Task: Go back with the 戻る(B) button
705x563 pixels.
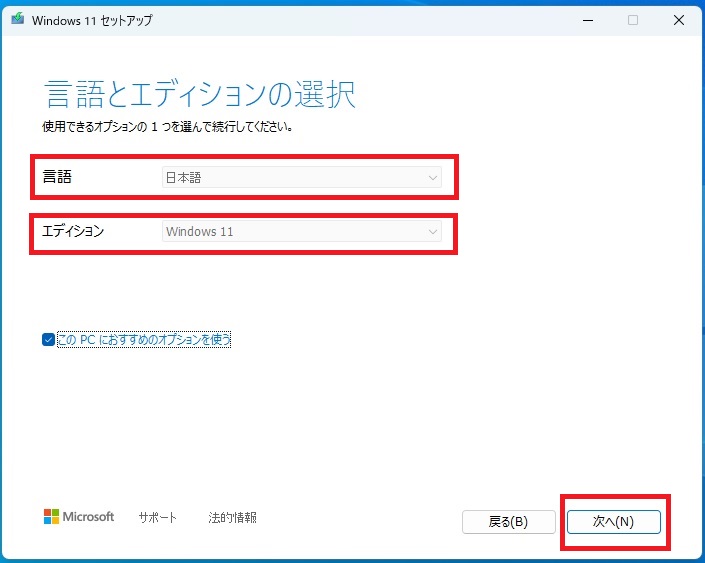Action: [x=508, y=522]
